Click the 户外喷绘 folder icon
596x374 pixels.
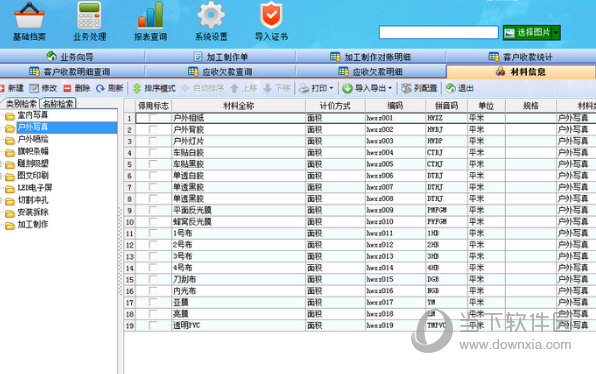pyautogui.click(x=10, y=141)
